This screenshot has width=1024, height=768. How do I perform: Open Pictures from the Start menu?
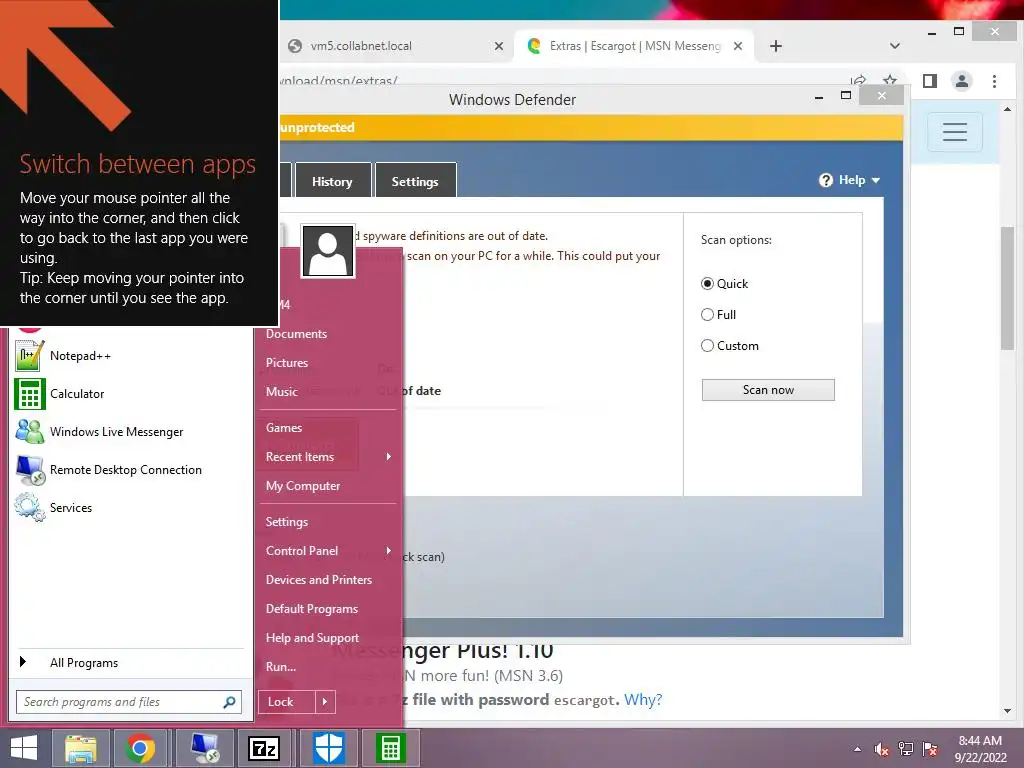coord(287,362)
